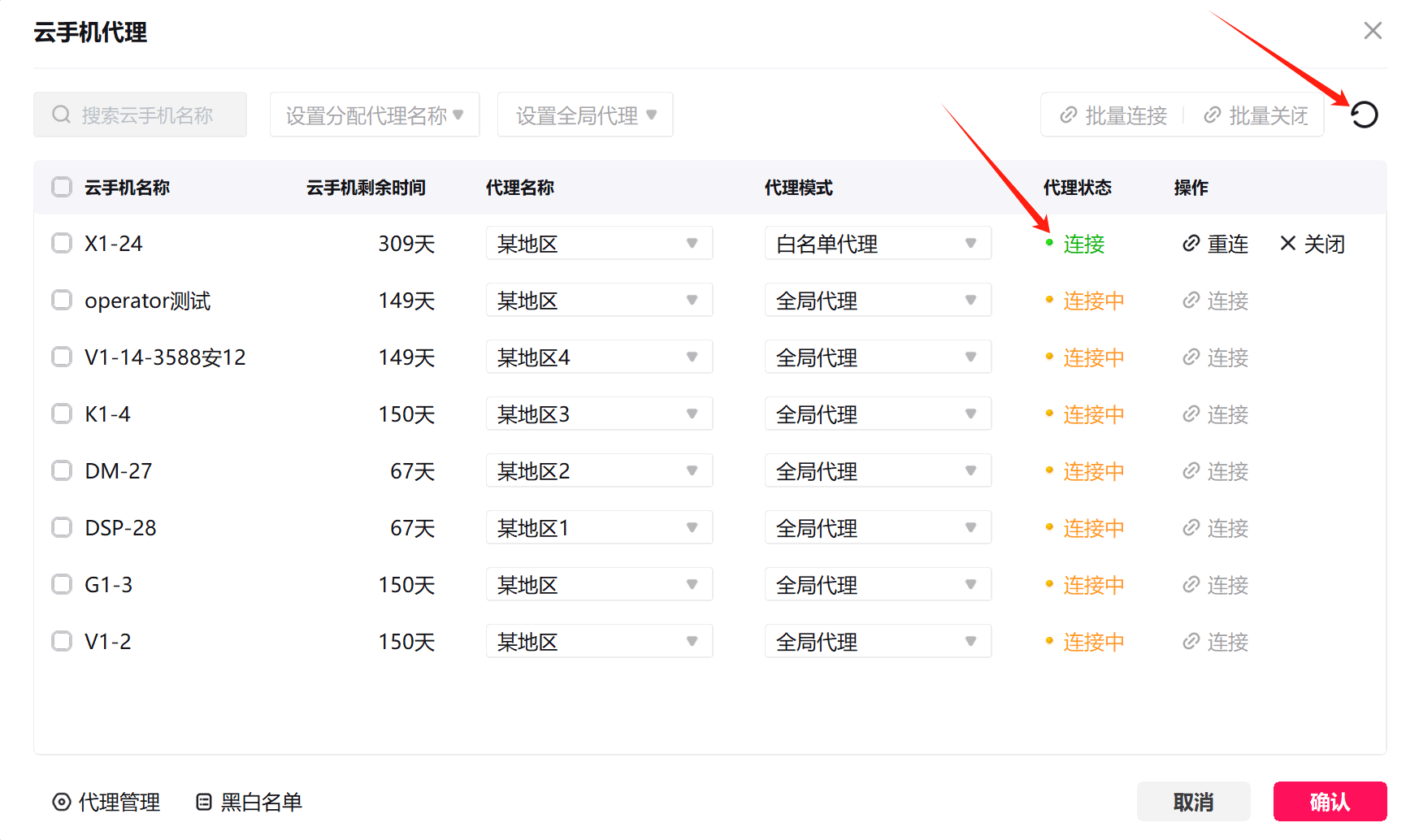The width and height of the screenshot is (1419, 840).
Task: Check the operator测试 row checkbox
Action: click(x=62, y=300)
